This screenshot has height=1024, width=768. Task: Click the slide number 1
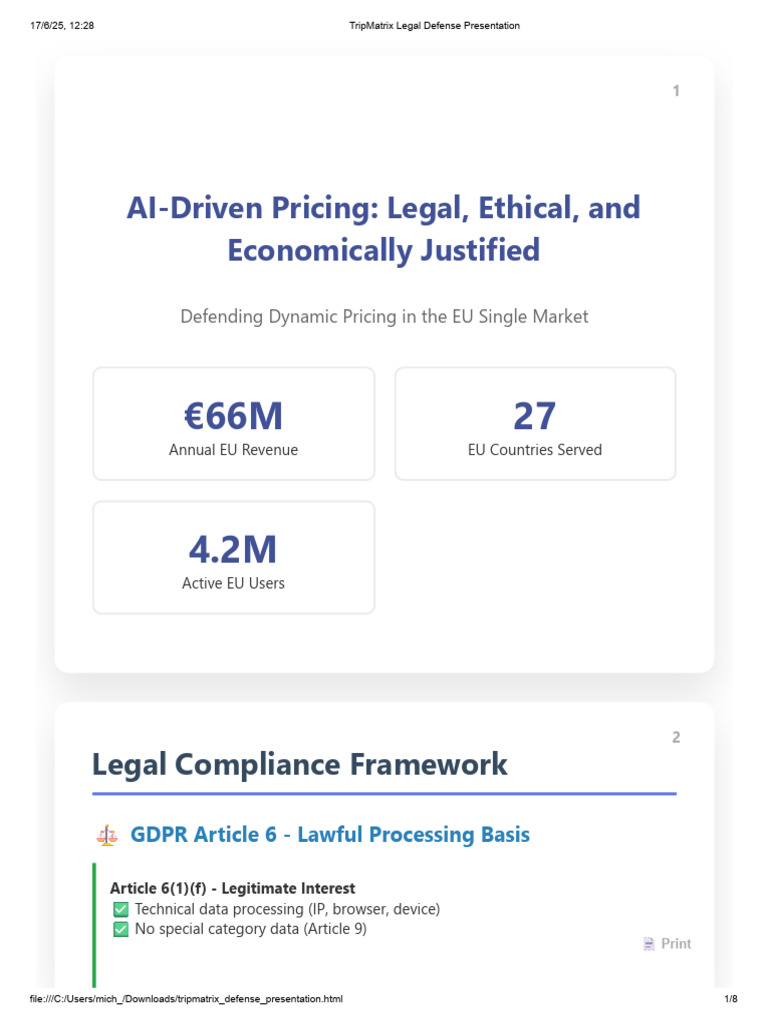click(x=676, y=91)
